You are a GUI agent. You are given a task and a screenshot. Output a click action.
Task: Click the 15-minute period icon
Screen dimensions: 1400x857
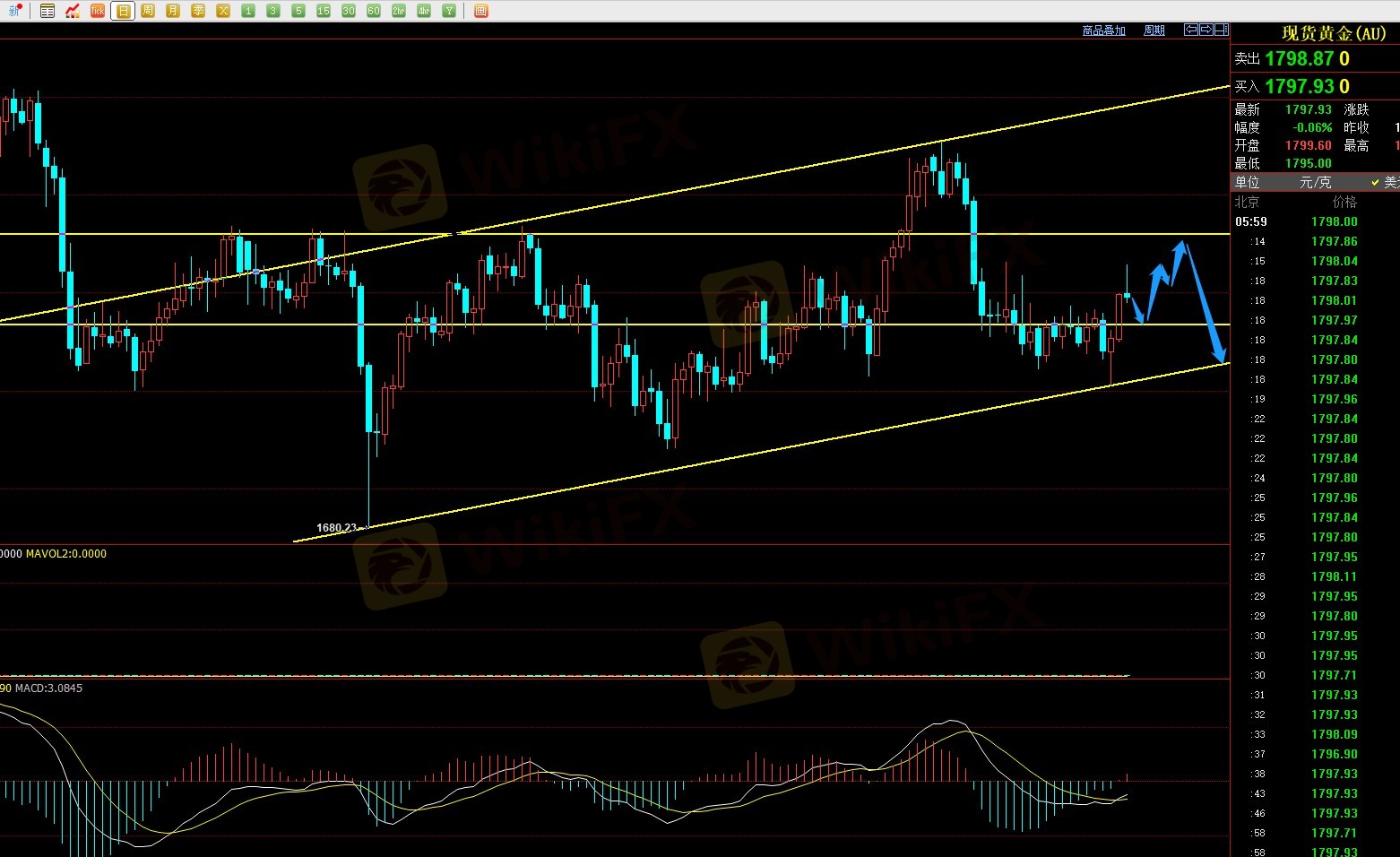point(324,11)
